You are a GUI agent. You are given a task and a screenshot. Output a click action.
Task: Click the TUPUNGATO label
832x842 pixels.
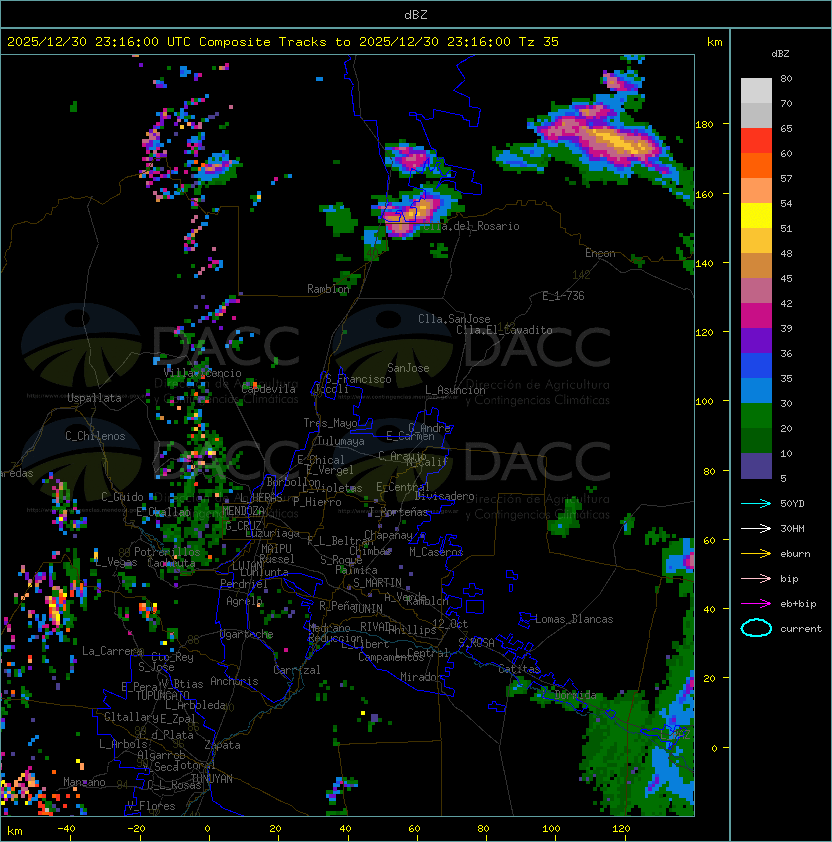click(162, 695)
